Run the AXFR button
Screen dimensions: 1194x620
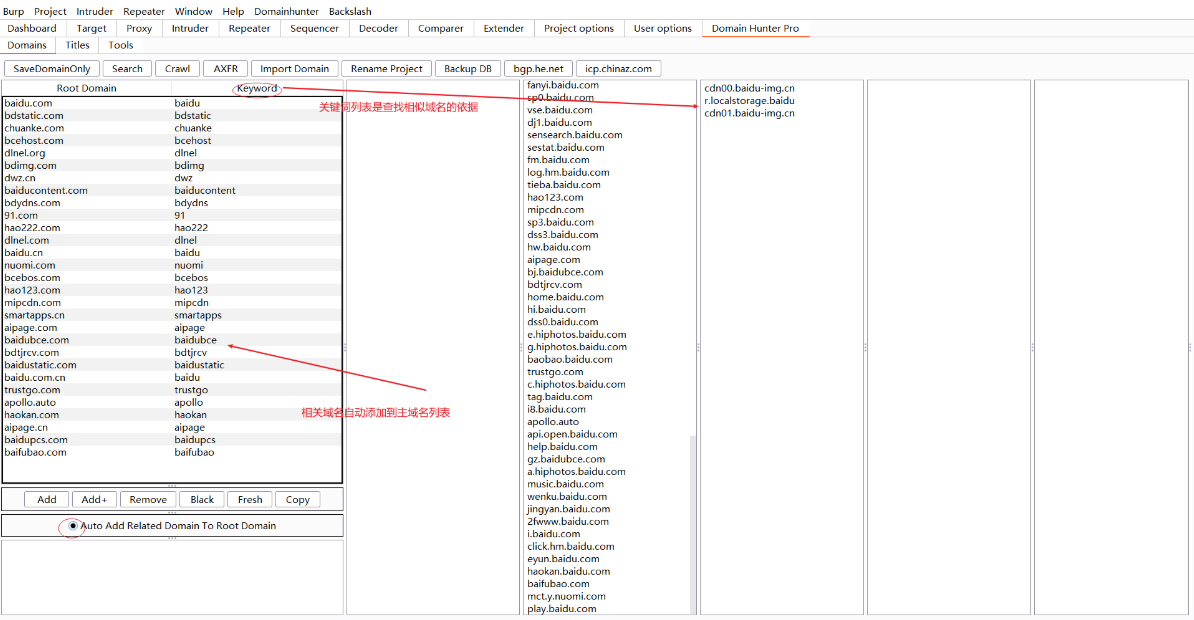click(x=225, y=69)
